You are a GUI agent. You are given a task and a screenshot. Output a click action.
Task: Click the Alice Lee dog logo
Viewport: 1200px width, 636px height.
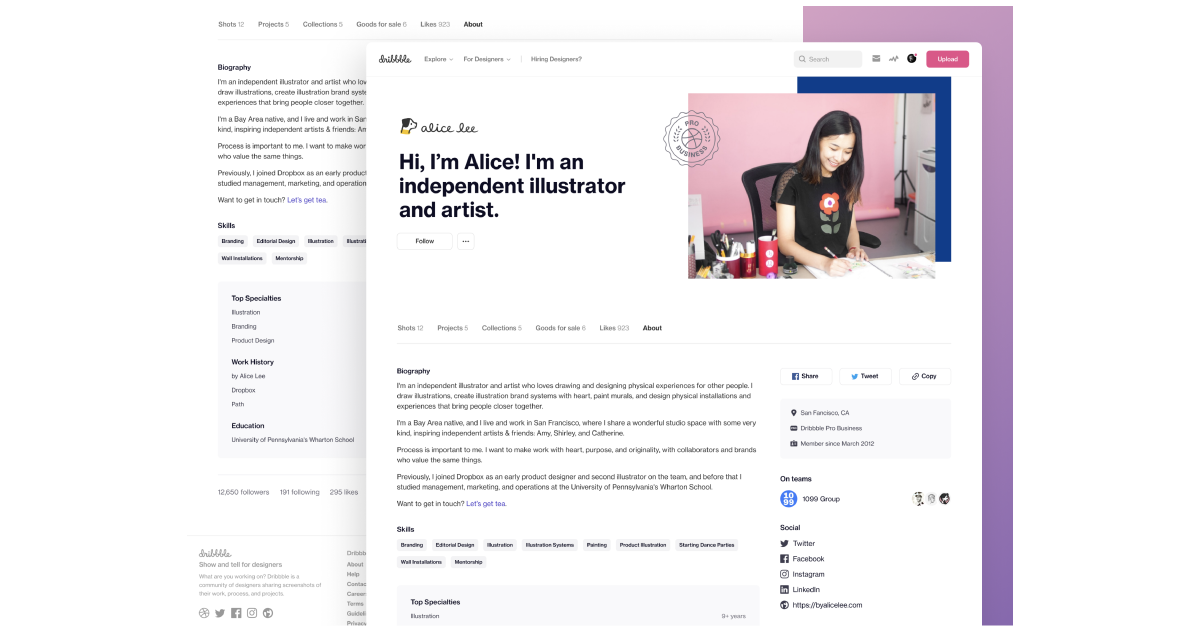pyautogui.click(x=407, y=126)
